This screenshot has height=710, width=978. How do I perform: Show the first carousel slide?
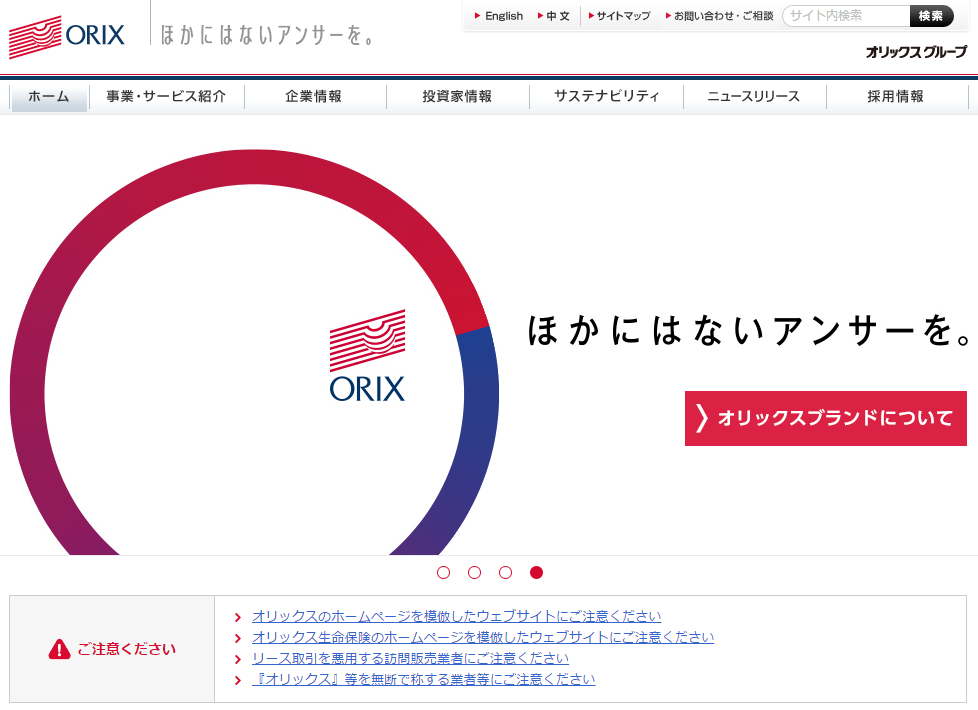tap(443, 573)
